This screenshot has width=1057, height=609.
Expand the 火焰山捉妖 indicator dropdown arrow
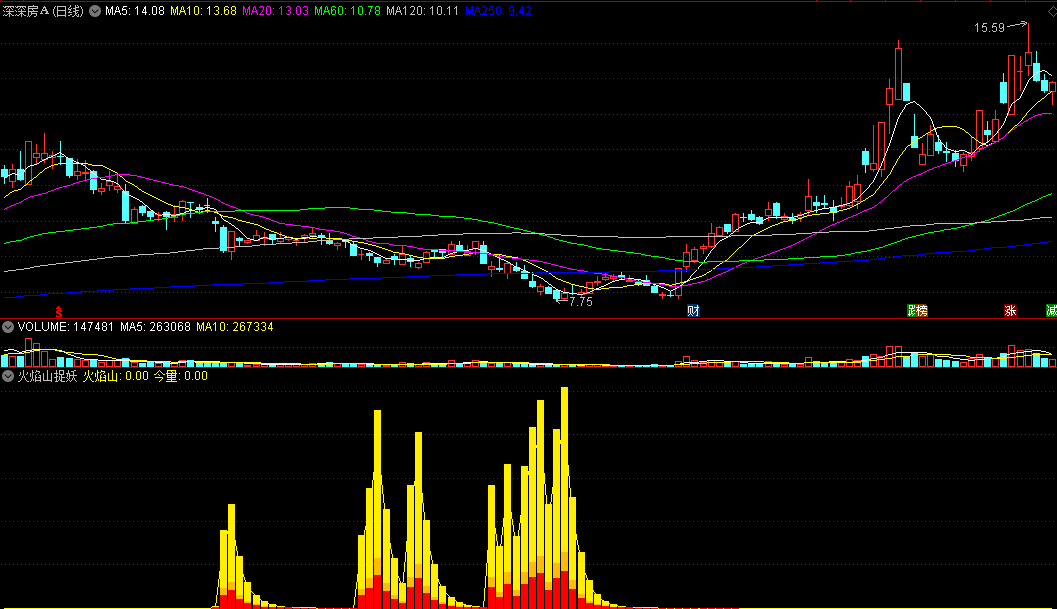click(x=8, y=376)
